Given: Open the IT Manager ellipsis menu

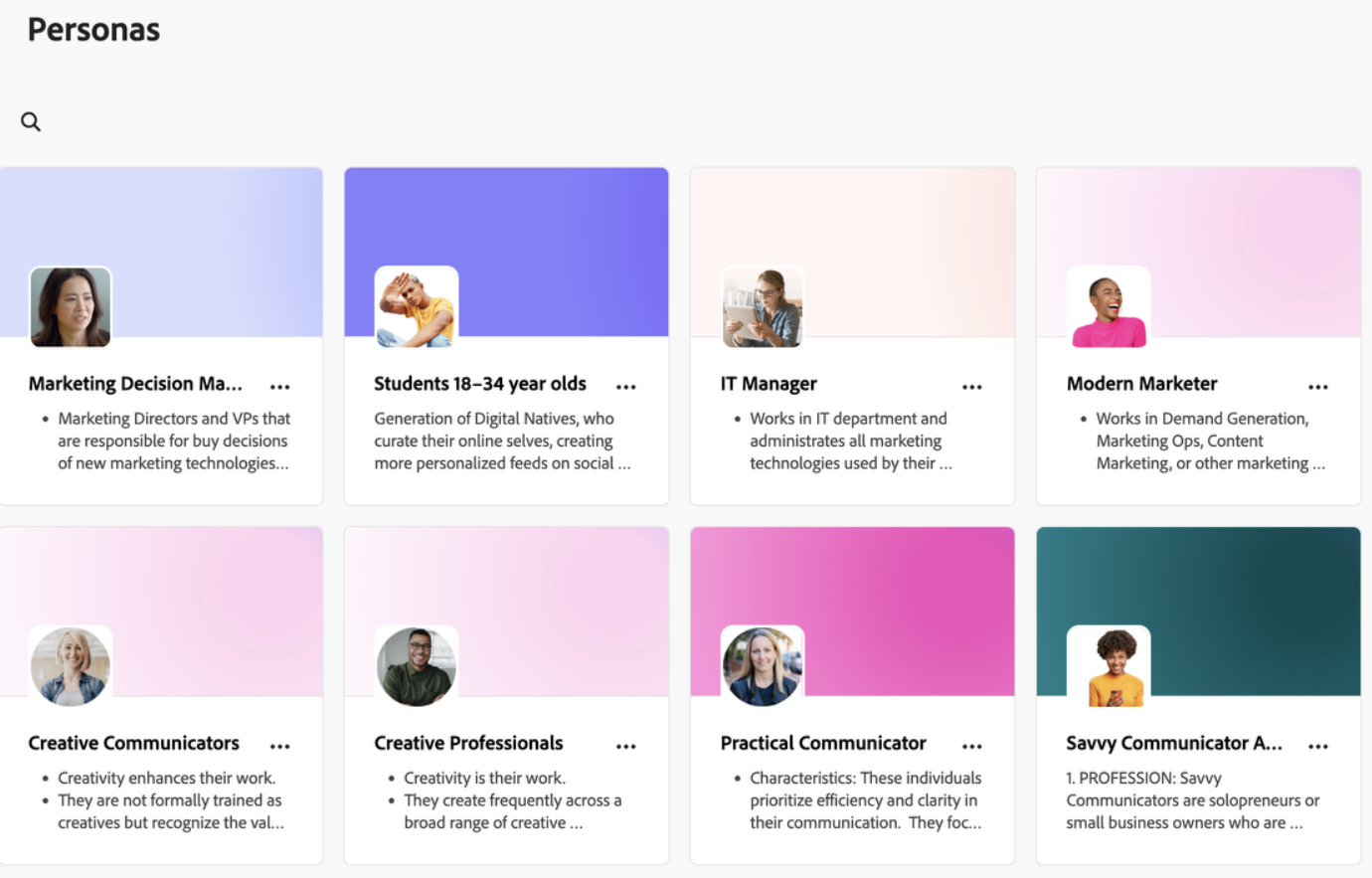Looking at the screenshot, I should pos(972,387).
